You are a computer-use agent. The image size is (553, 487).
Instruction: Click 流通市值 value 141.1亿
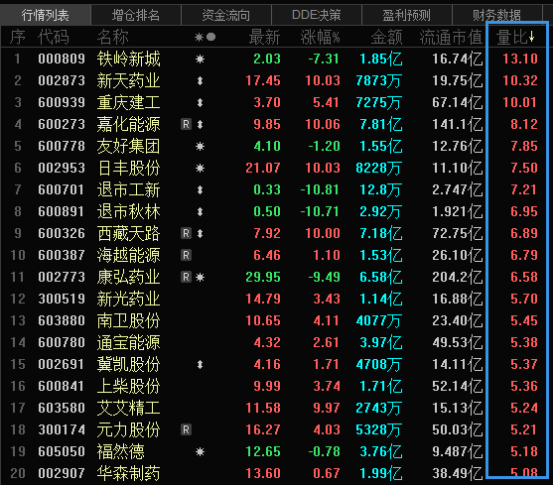457,124
